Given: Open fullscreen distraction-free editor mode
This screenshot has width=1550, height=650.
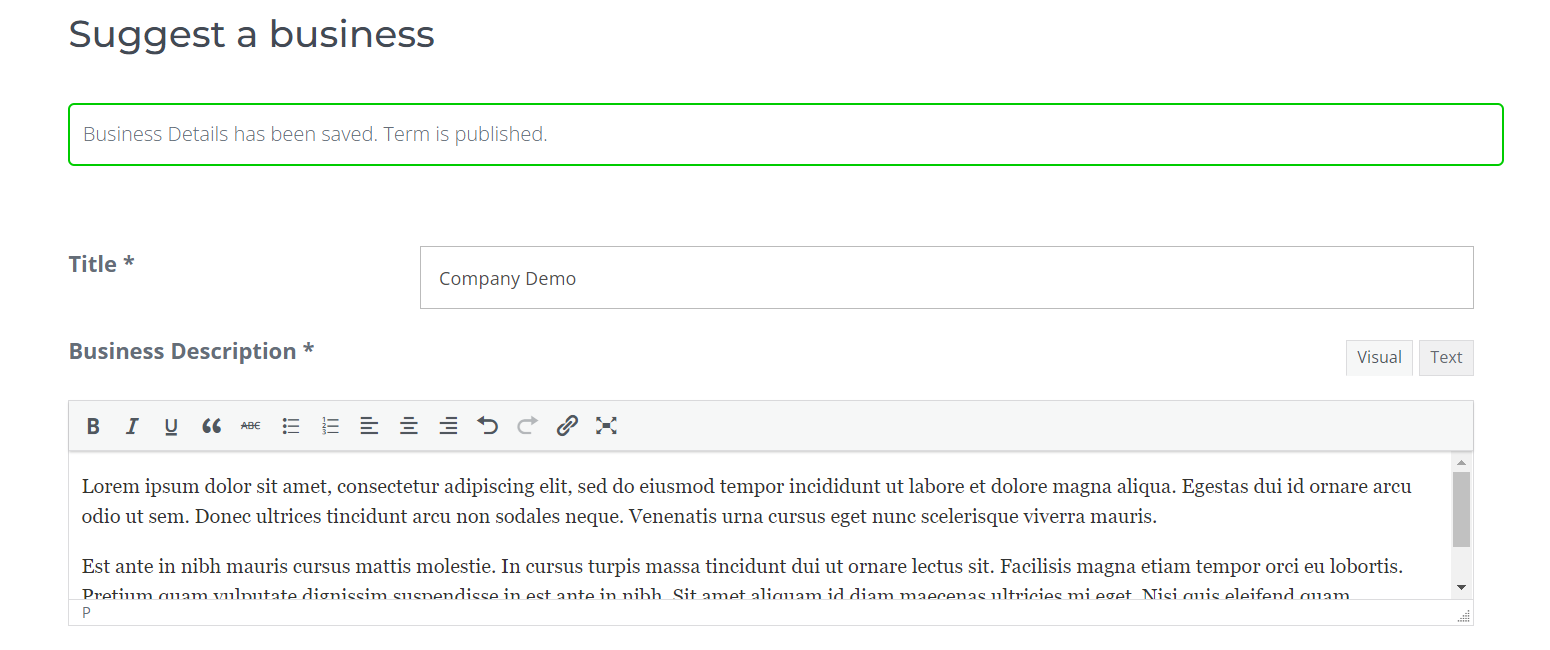Looking at the screenshot, I should (606, 426).
